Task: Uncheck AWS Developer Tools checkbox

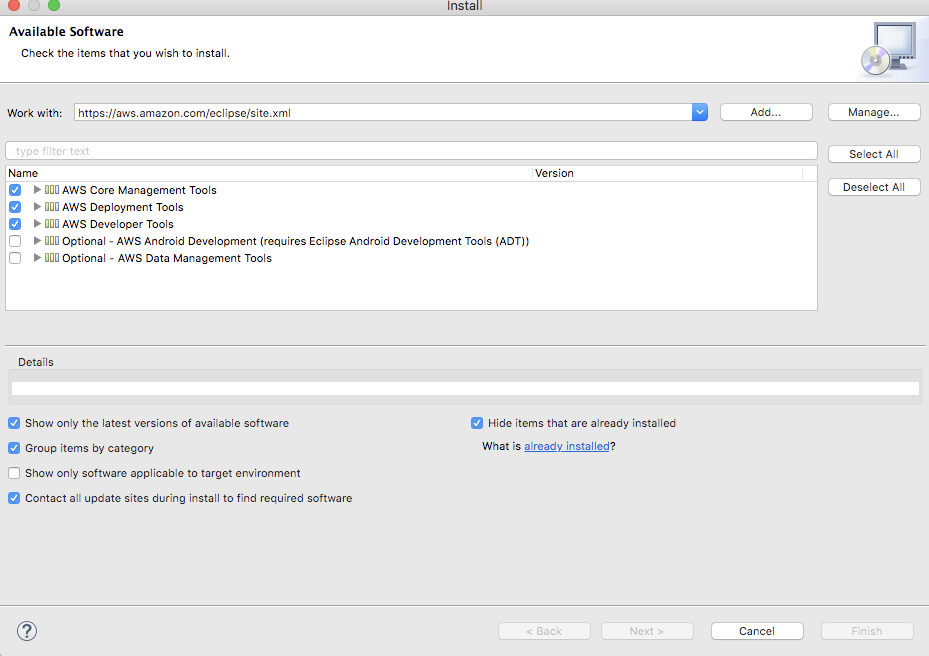Action: [x=15, y=224]
